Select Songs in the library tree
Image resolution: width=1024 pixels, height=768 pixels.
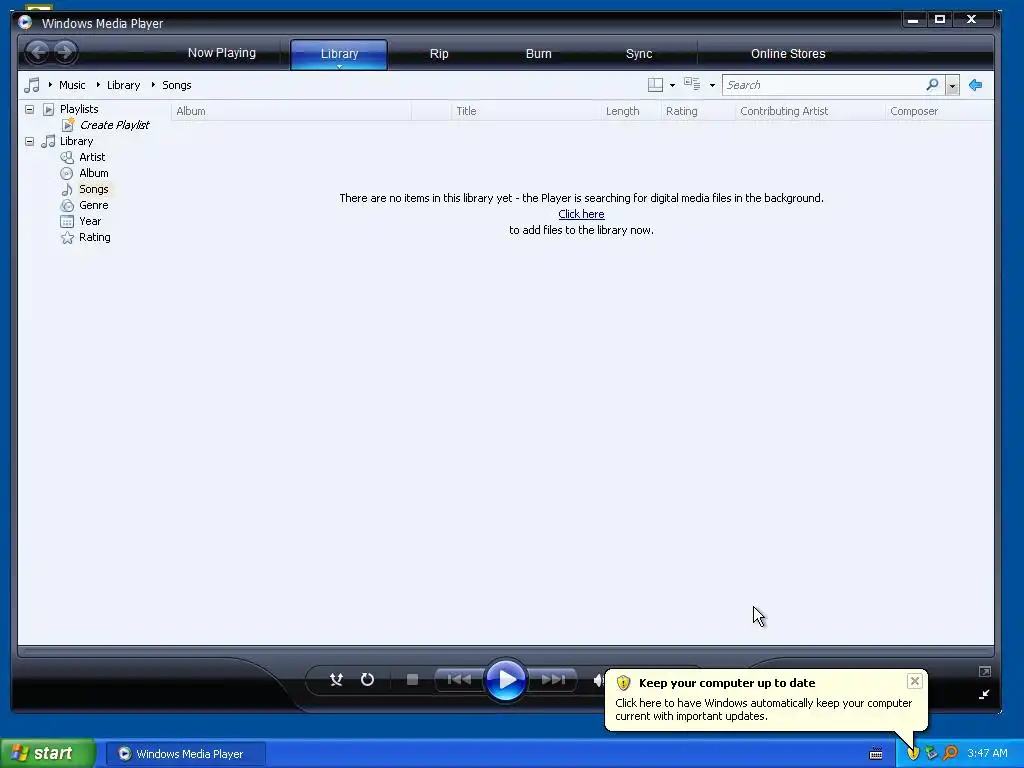[x=93, y=189]
